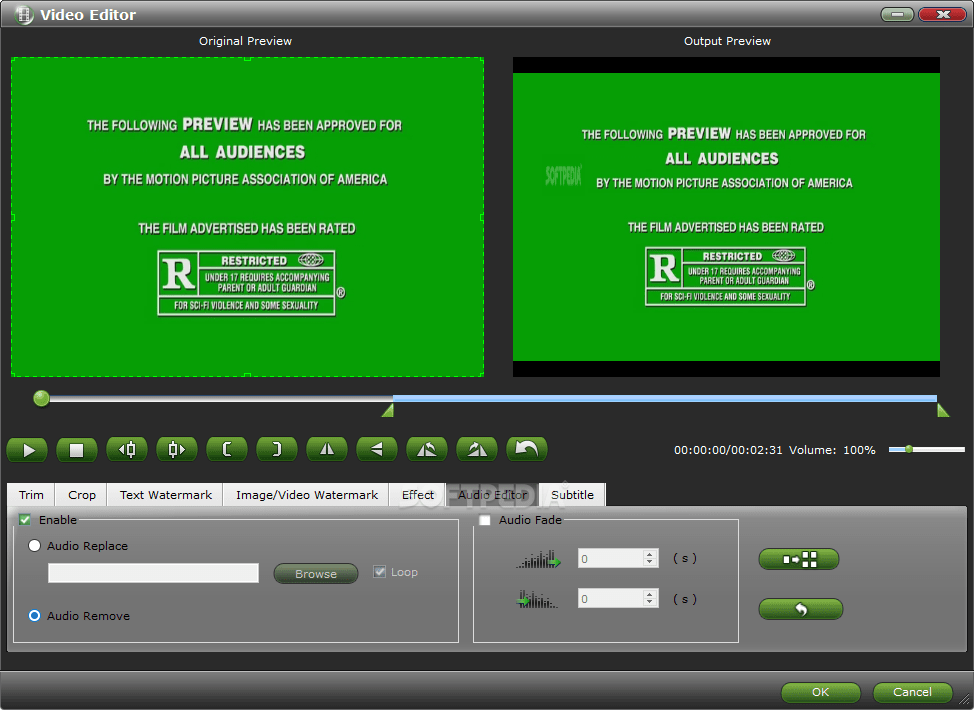Click the Browse button
Viewport: 974px width, 710px height.
point(316,573)
